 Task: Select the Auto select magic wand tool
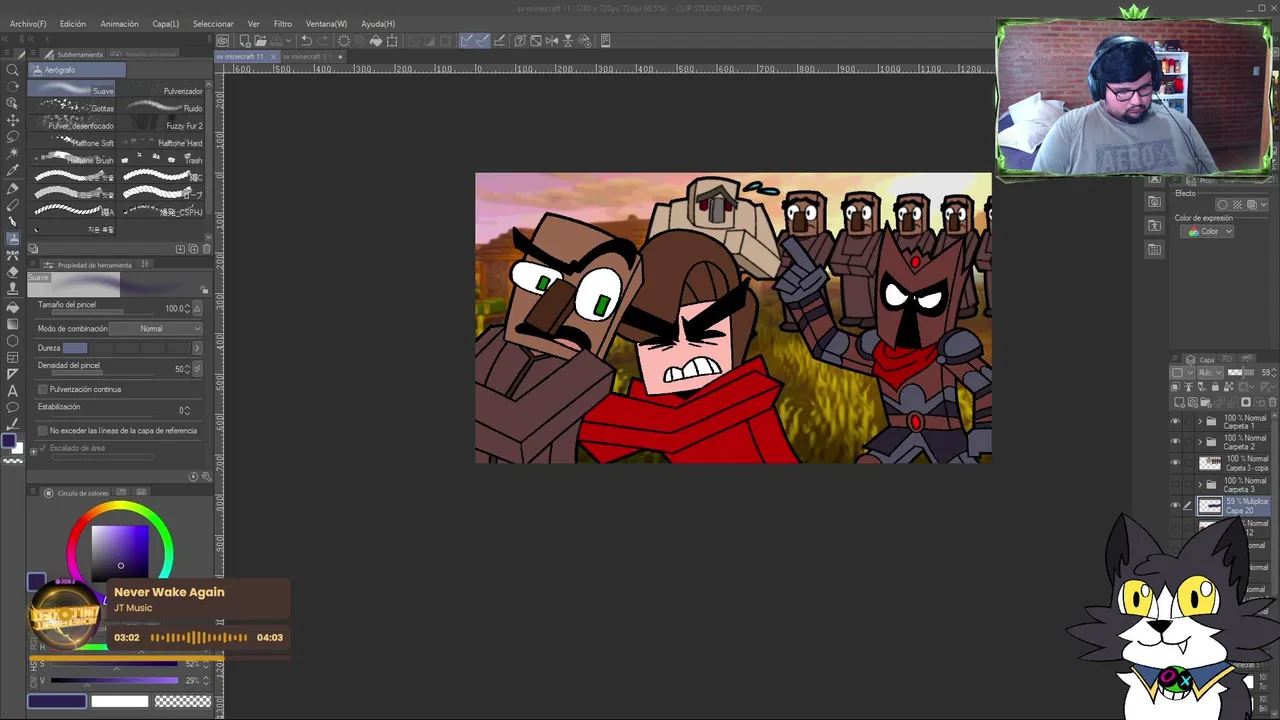click(13, 152)
